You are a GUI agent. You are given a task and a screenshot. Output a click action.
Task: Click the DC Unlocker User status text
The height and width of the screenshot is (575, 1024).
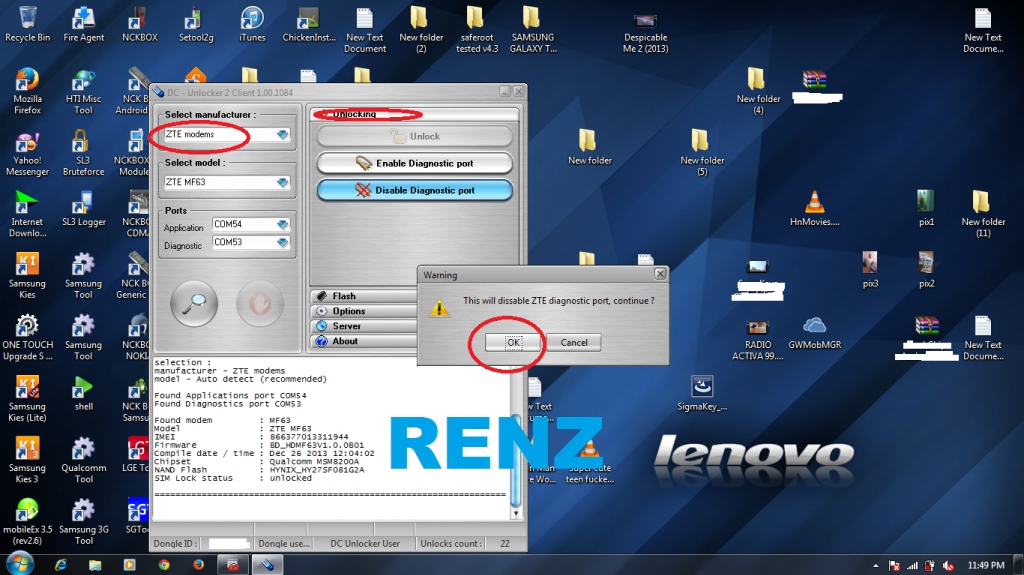[364, 544]
